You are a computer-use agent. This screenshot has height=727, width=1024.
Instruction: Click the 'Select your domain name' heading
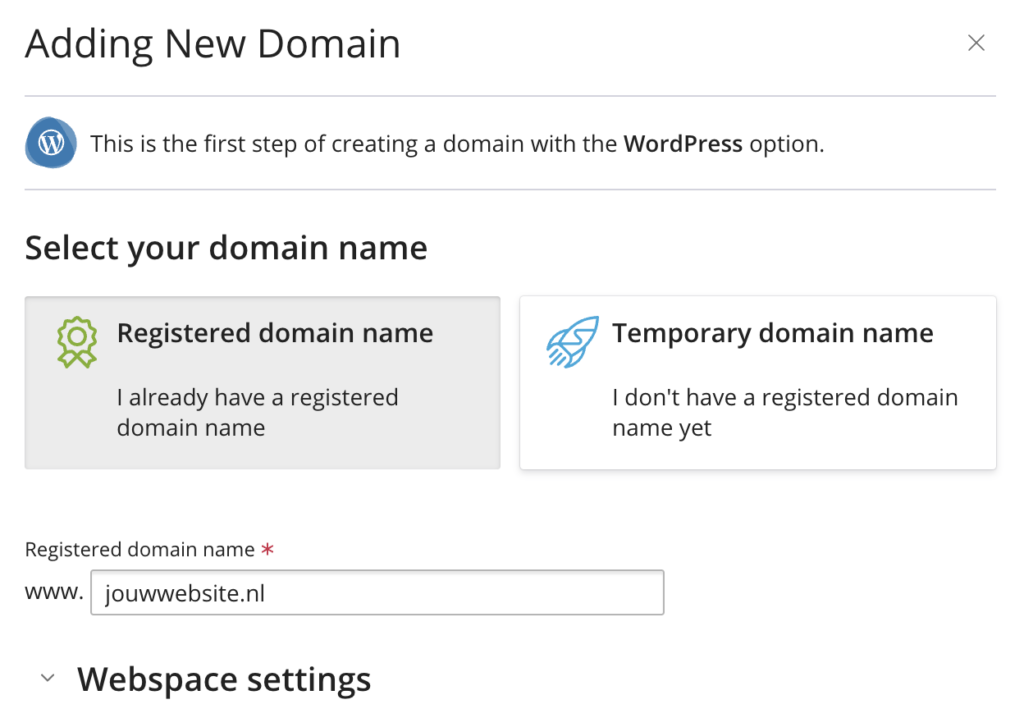226,247
